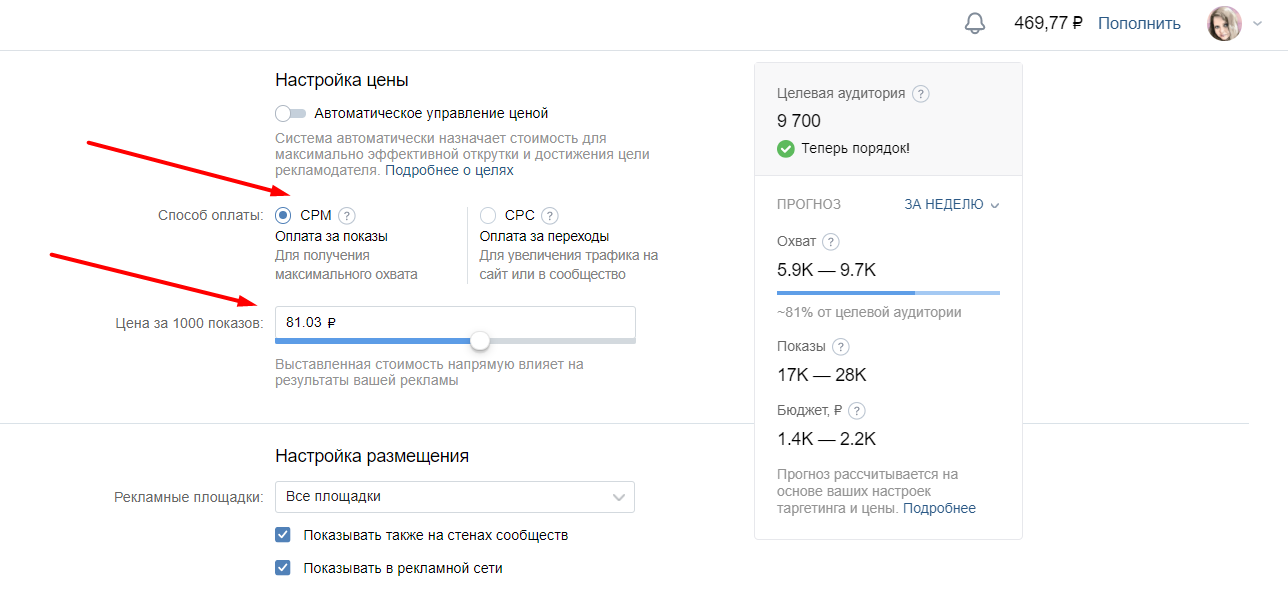
Task: Disable Показывать в рекламной сети
Action: [x=283, y=565]
